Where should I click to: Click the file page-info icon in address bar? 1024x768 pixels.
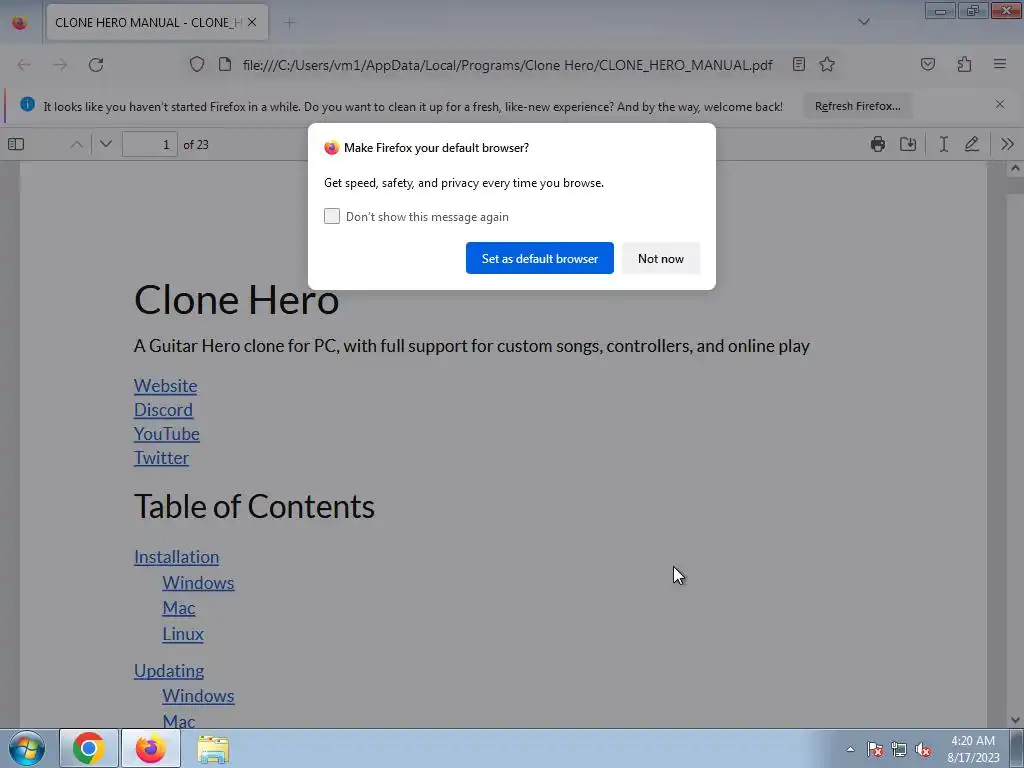(x=225, y=64)
